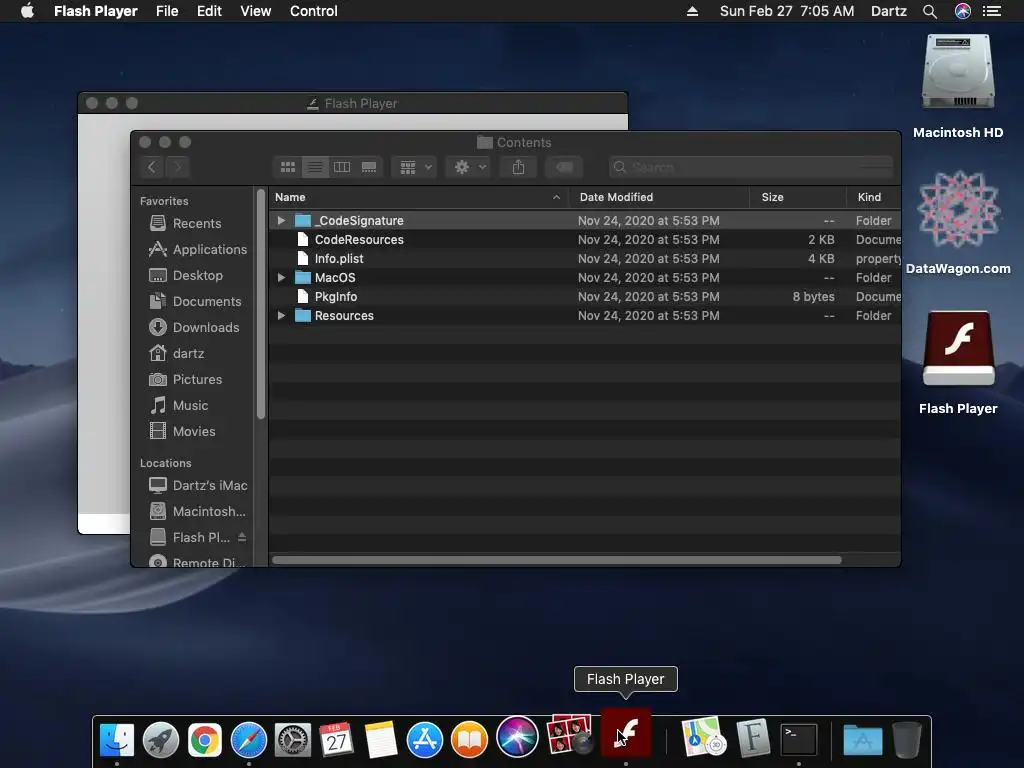Open the Action gear dropdown menu
Image resolution: width=1024 pixels, height=768 pixels.
click(x=469, y=167)
